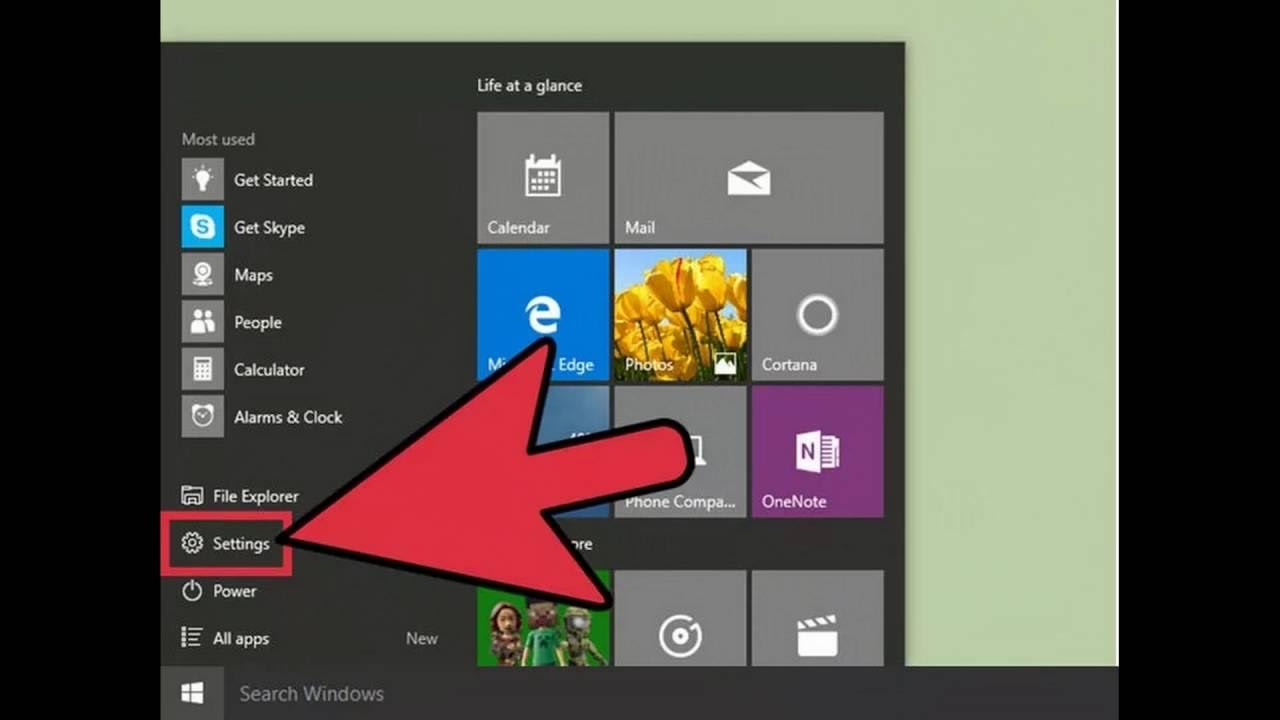Open the Mail tile

click(749, 178)
